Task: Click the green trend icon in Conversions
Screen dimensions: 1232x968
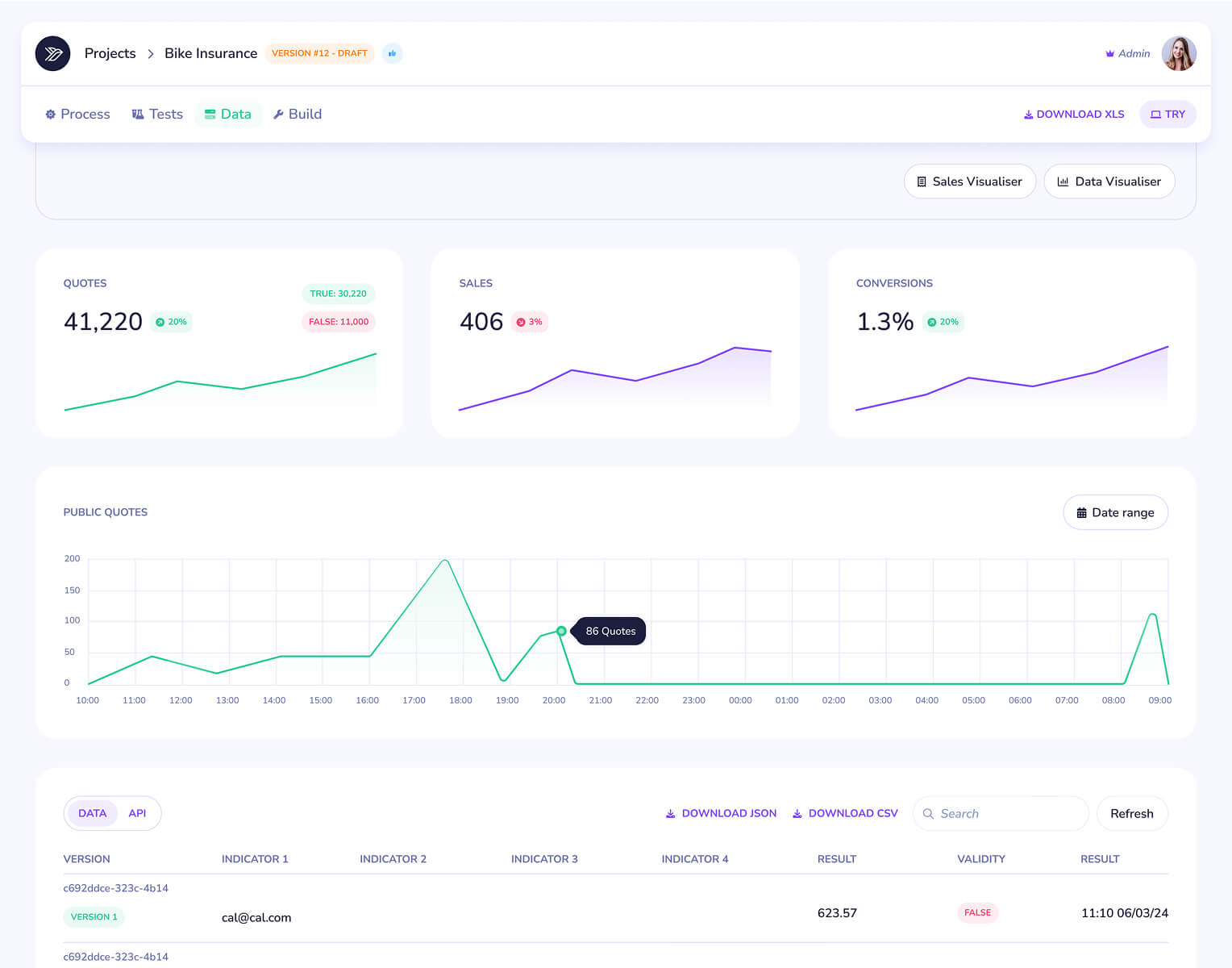Action: (932, 322)
